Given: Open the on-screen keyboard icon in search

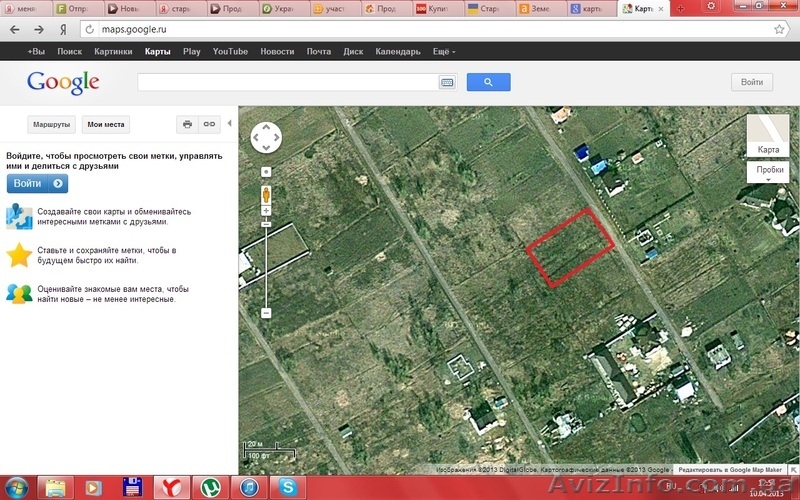Looking at the screenshot, I should tap(447, 82).
